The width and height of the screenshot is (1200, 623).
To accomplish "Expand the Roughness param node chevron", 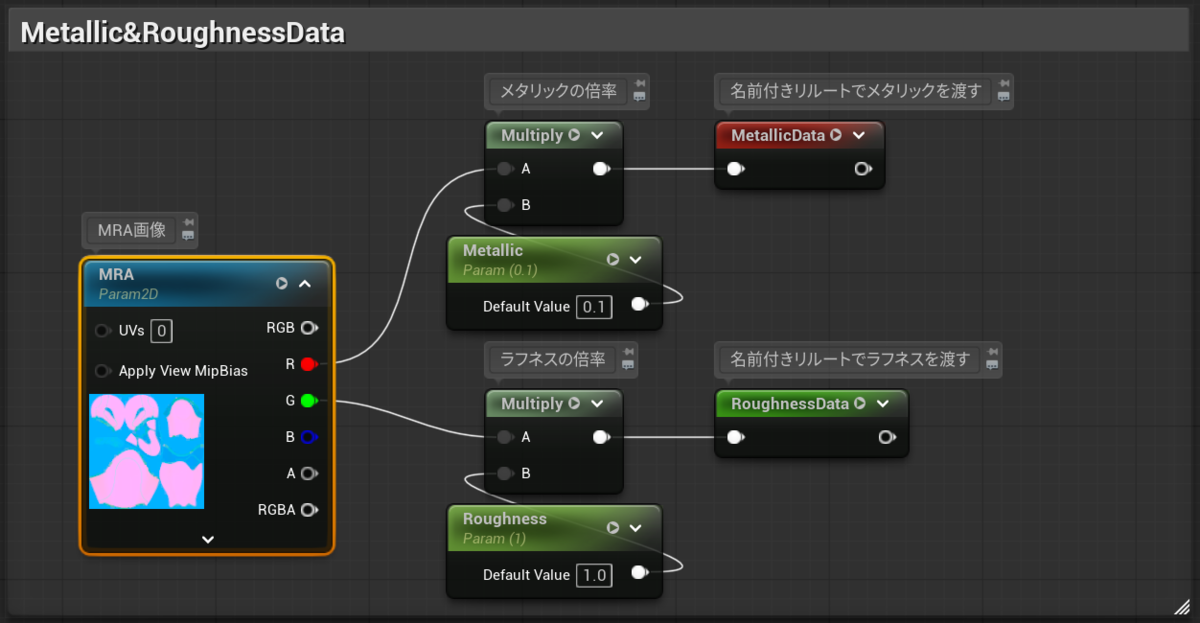I will coord(635,528).
